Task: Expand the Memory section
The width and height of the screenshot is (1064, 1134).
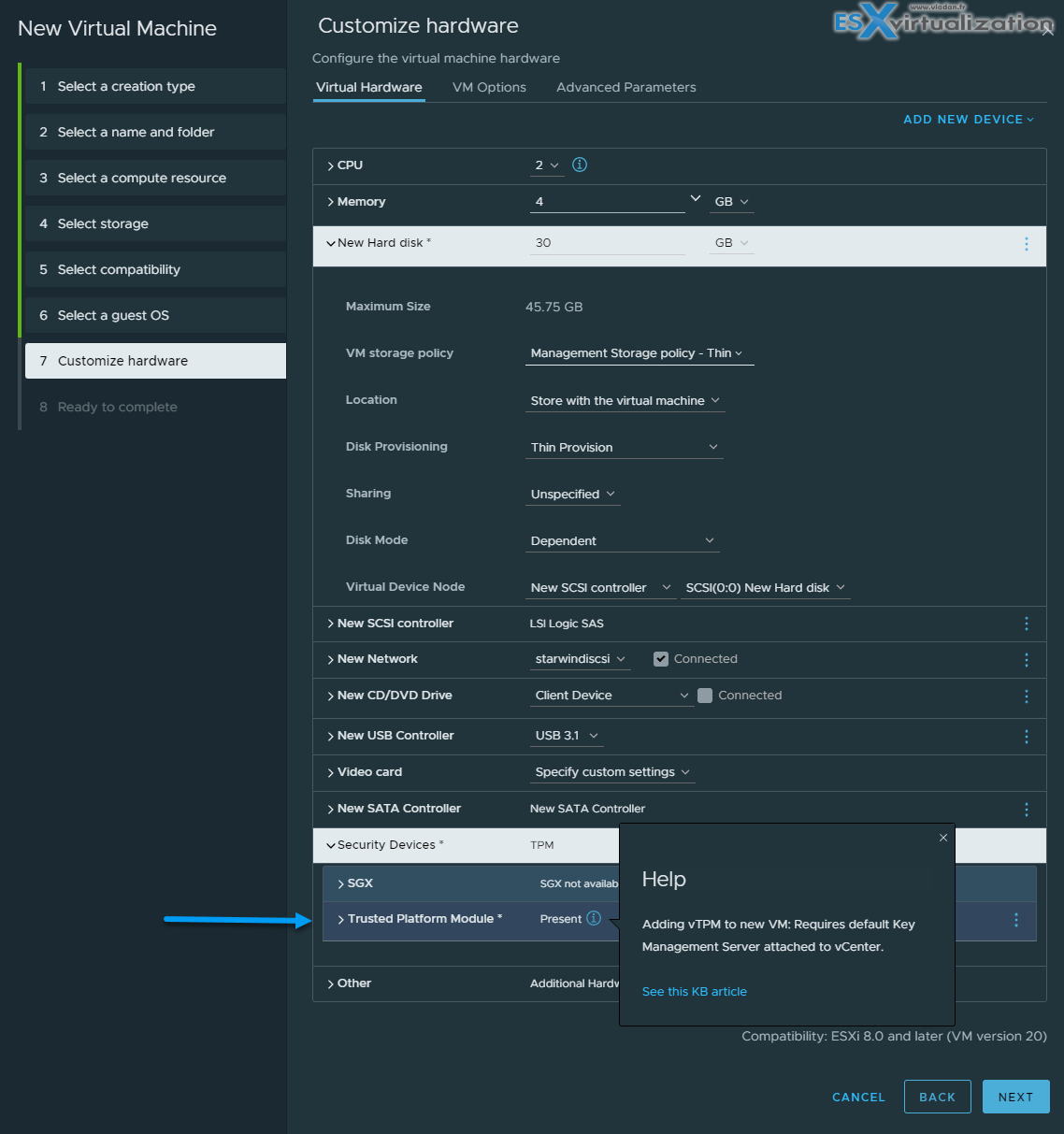Action: point(331,202)
